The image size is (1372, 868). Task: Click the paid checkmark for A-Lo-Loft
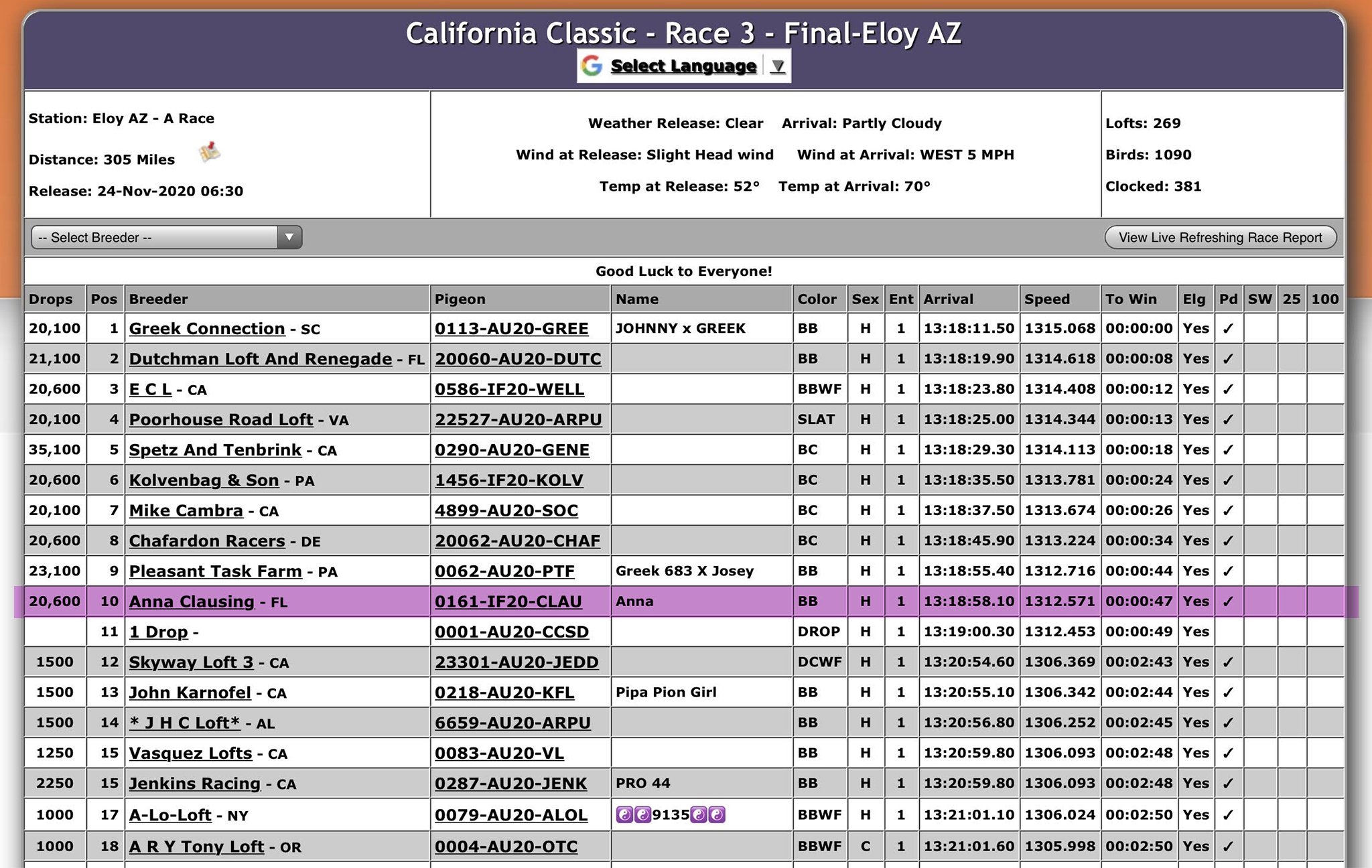[x=1228, y=815]
